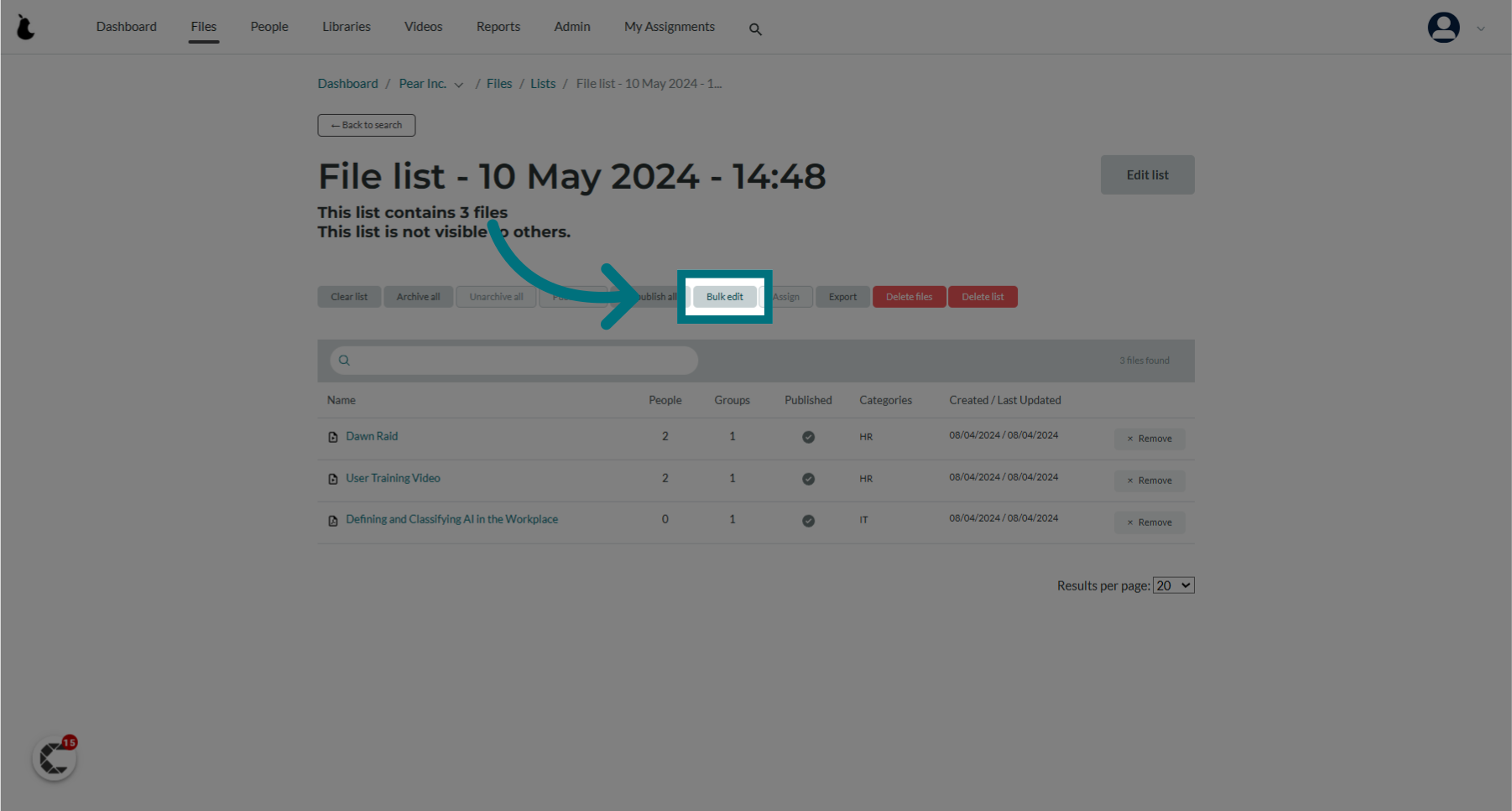Open the Libraries navigation tab

pos(347,27)
